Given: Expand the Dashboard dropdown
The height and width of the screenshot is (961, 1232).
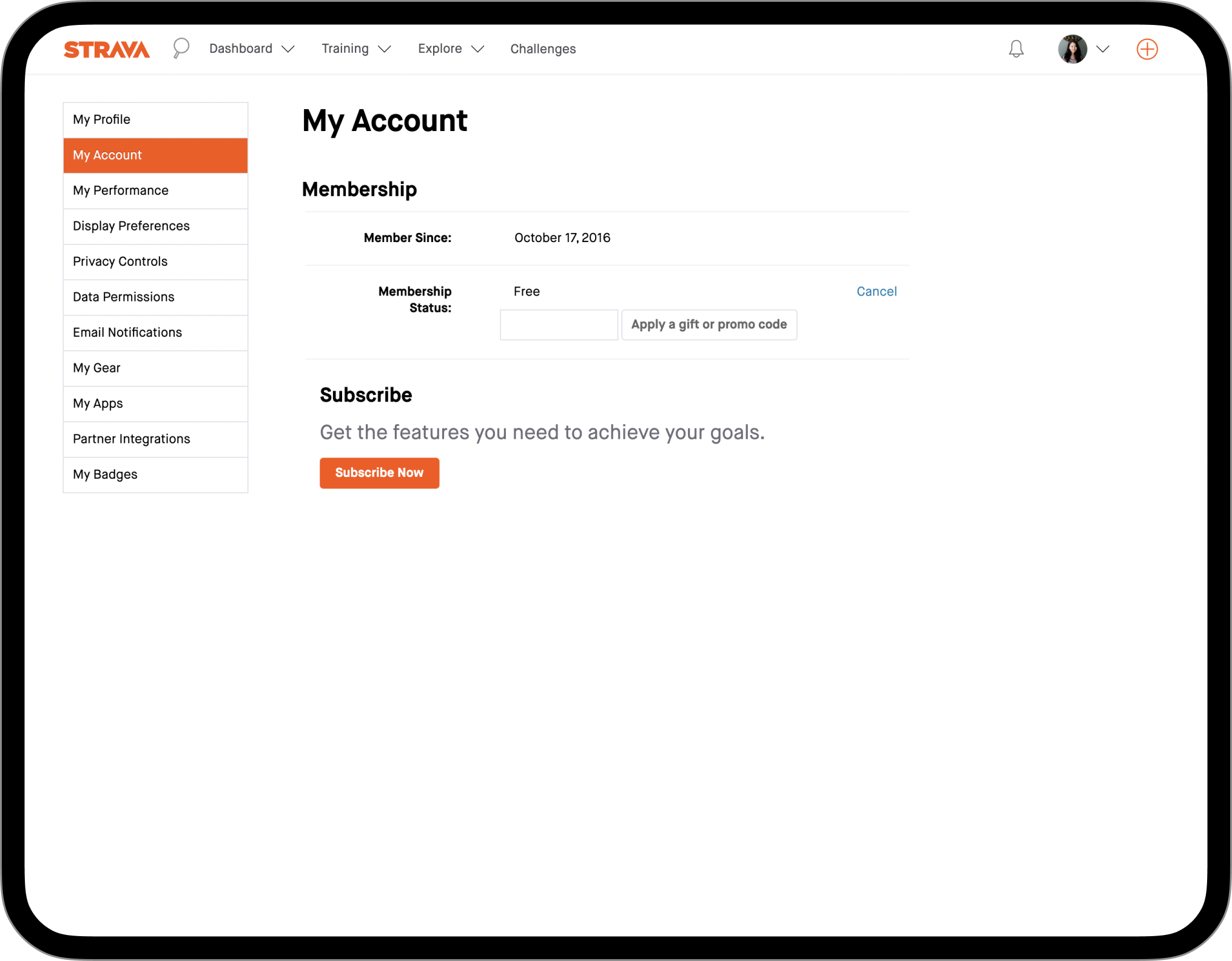Looking at the screenshot, I should 251,49.
